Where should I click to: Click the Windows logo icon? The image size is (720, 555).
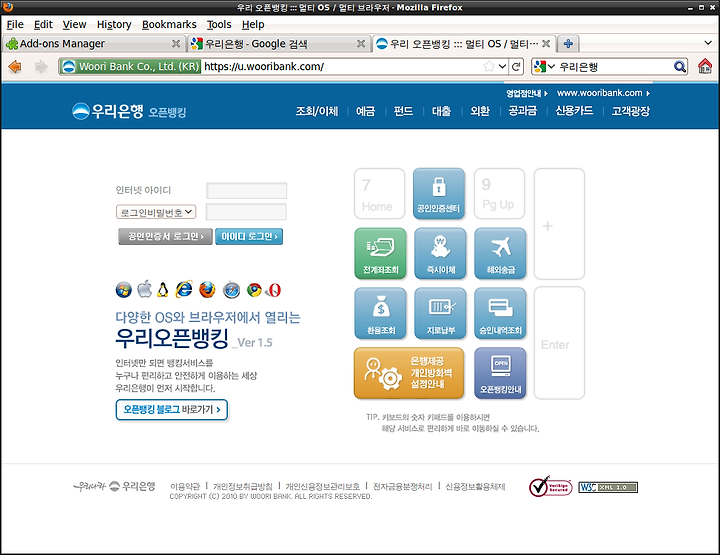tap(124, 290)
